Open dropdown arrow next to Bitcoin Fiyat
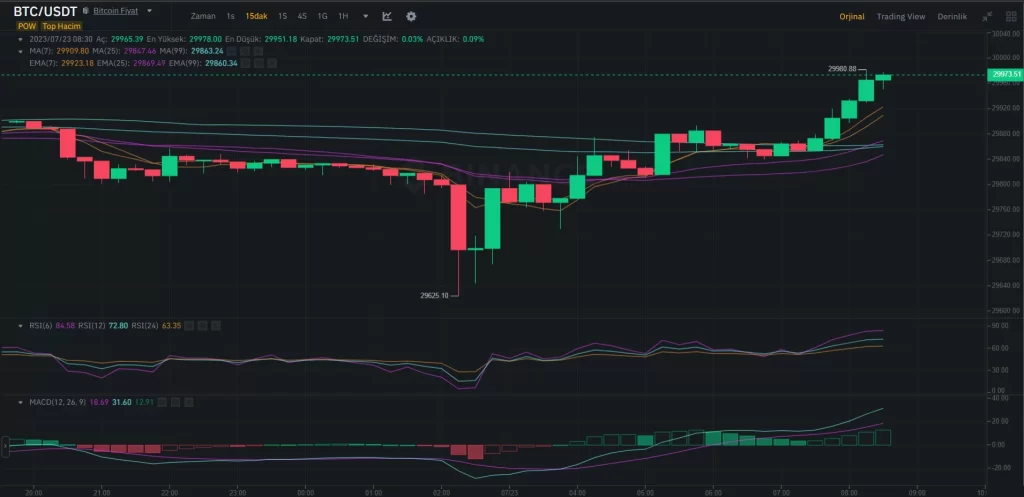 (x=149, y=11)
